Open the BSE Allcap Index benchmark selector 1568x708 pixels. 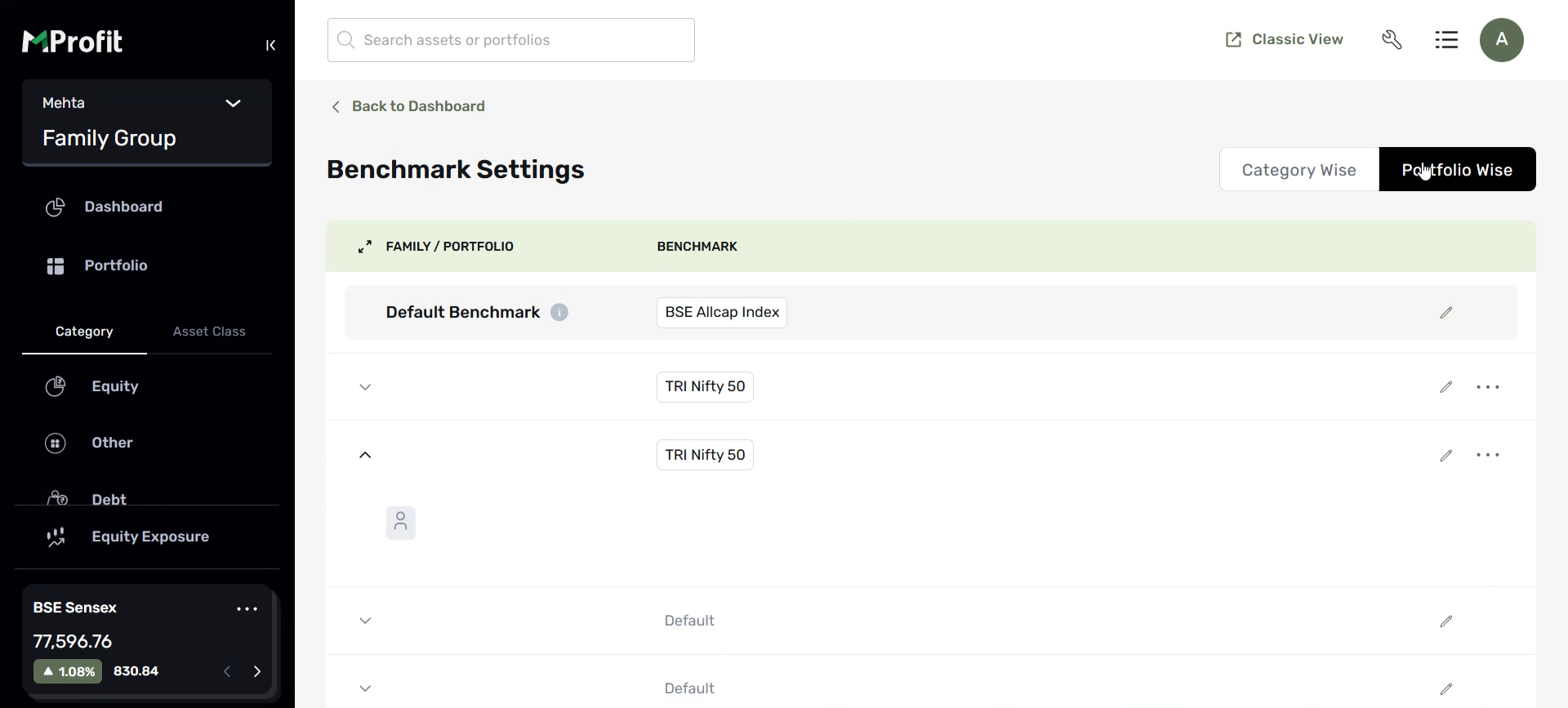pos(722,313)
